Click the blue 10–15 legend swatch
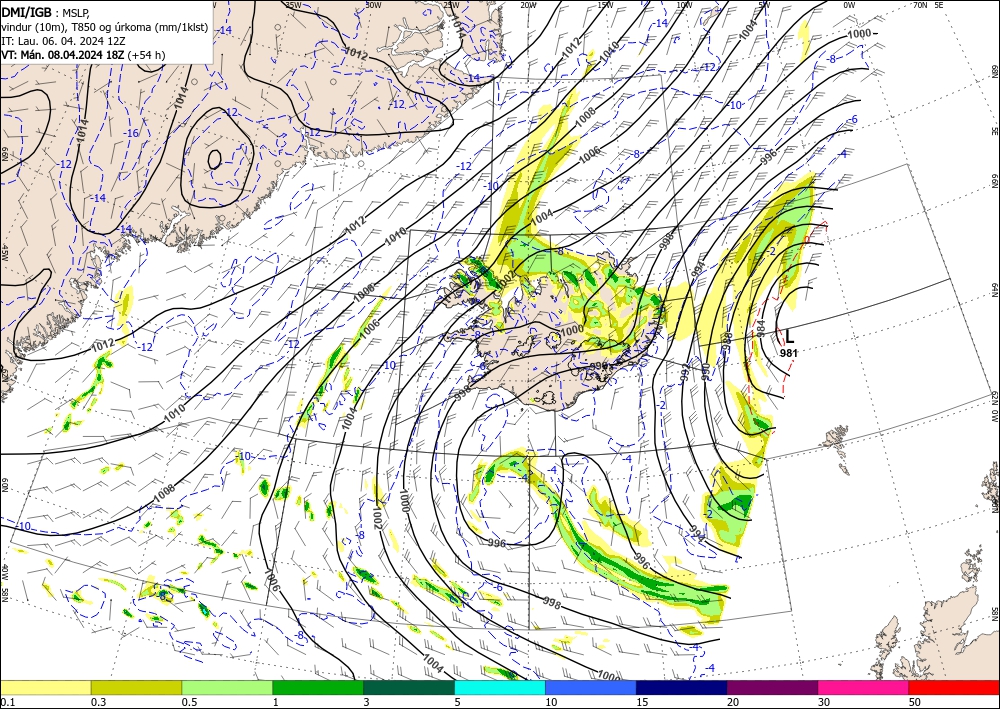 point(591,687)
